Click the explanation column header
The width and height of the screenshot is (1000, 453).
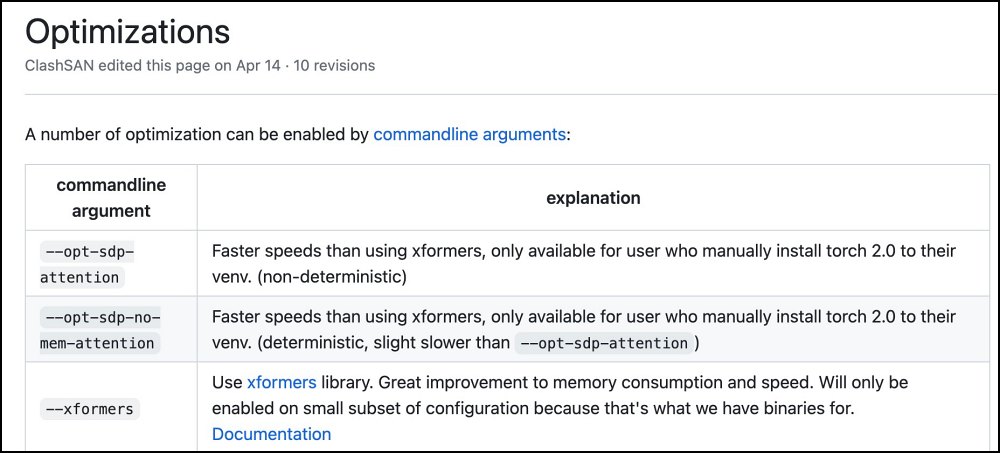coord(593,198)
